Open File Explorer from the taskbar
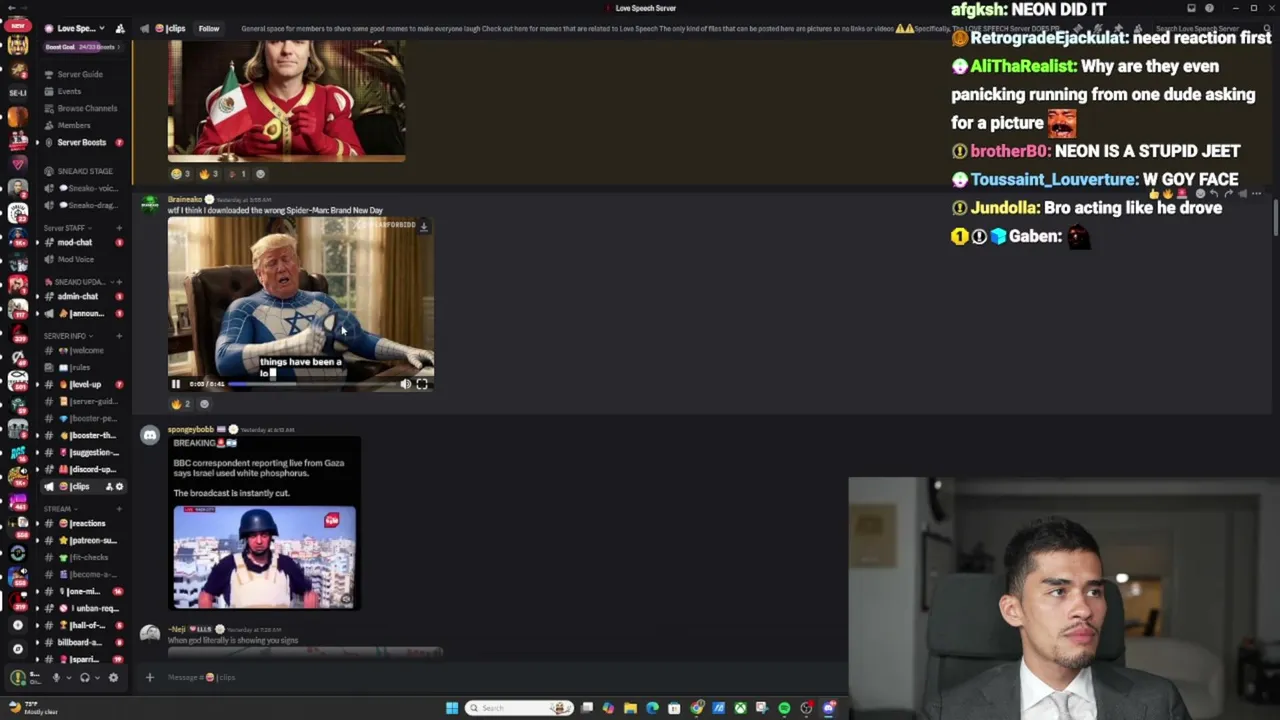The height and width of the screenshot is (720, 1280). pos(630,708)
